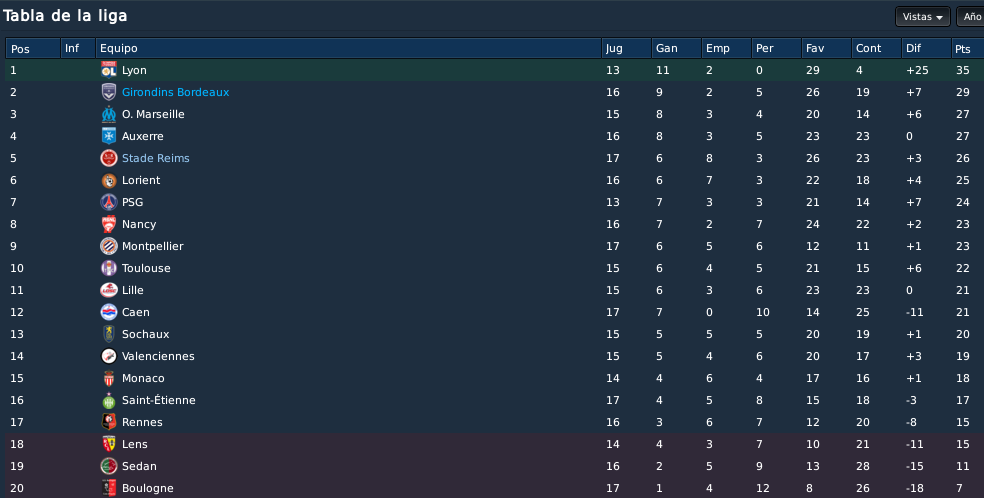
Task: Open the Stade Reims team link
Action: (x=156, y=158)
